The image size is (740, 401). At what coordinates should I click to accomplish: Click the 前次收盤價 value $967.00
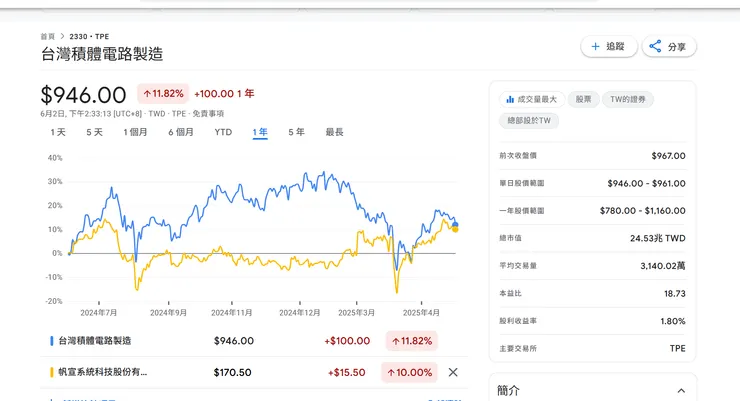click(x=668, y=156)
